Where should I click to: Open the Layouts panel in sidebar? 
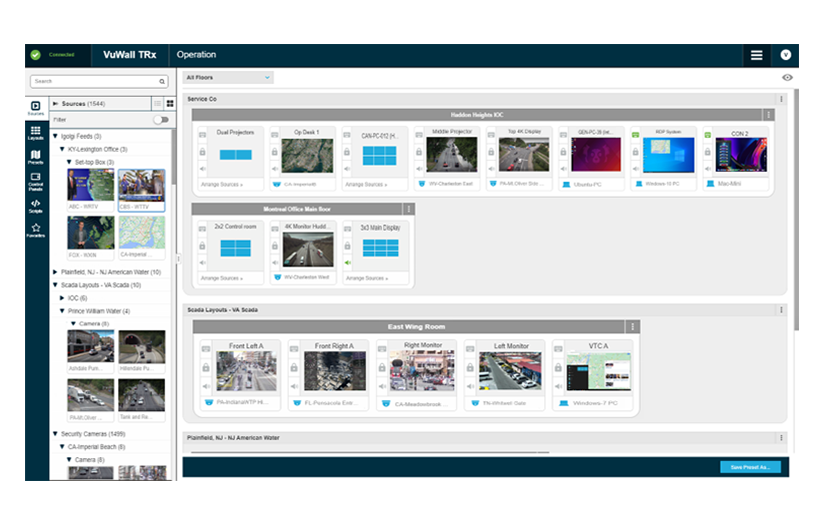tap(36, 131)
